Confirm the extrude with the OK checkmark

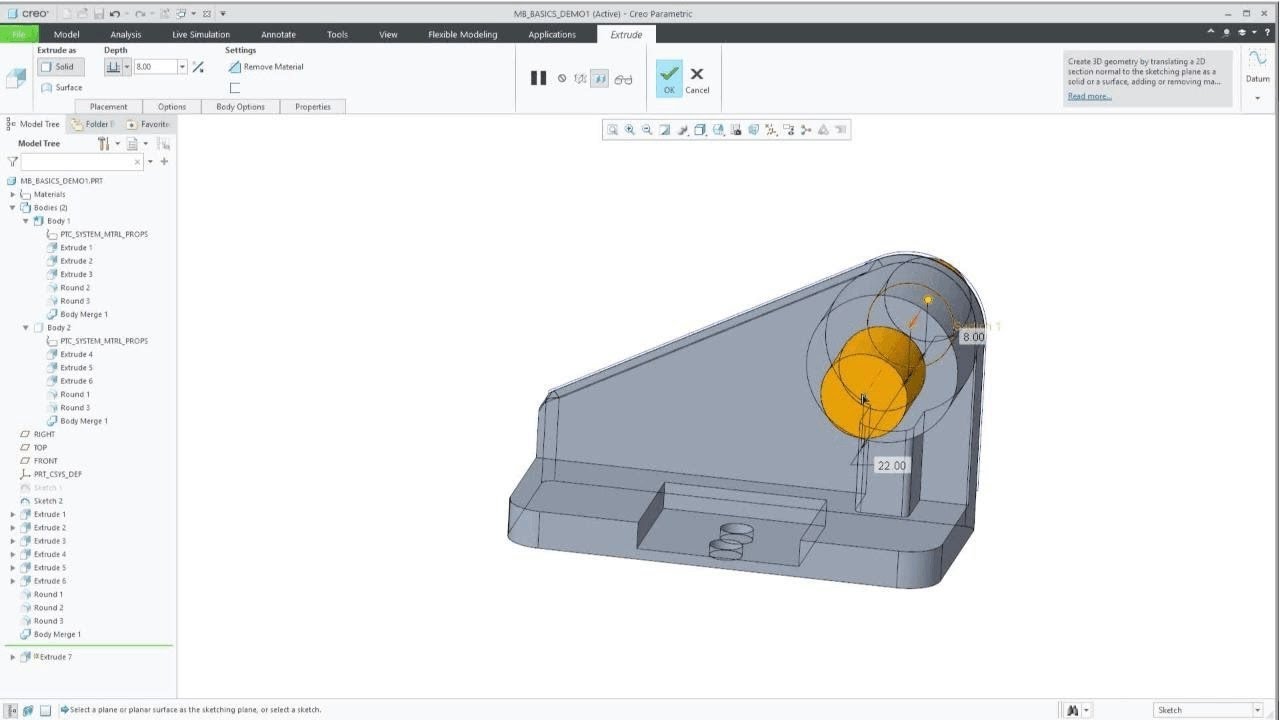(669, 78)
